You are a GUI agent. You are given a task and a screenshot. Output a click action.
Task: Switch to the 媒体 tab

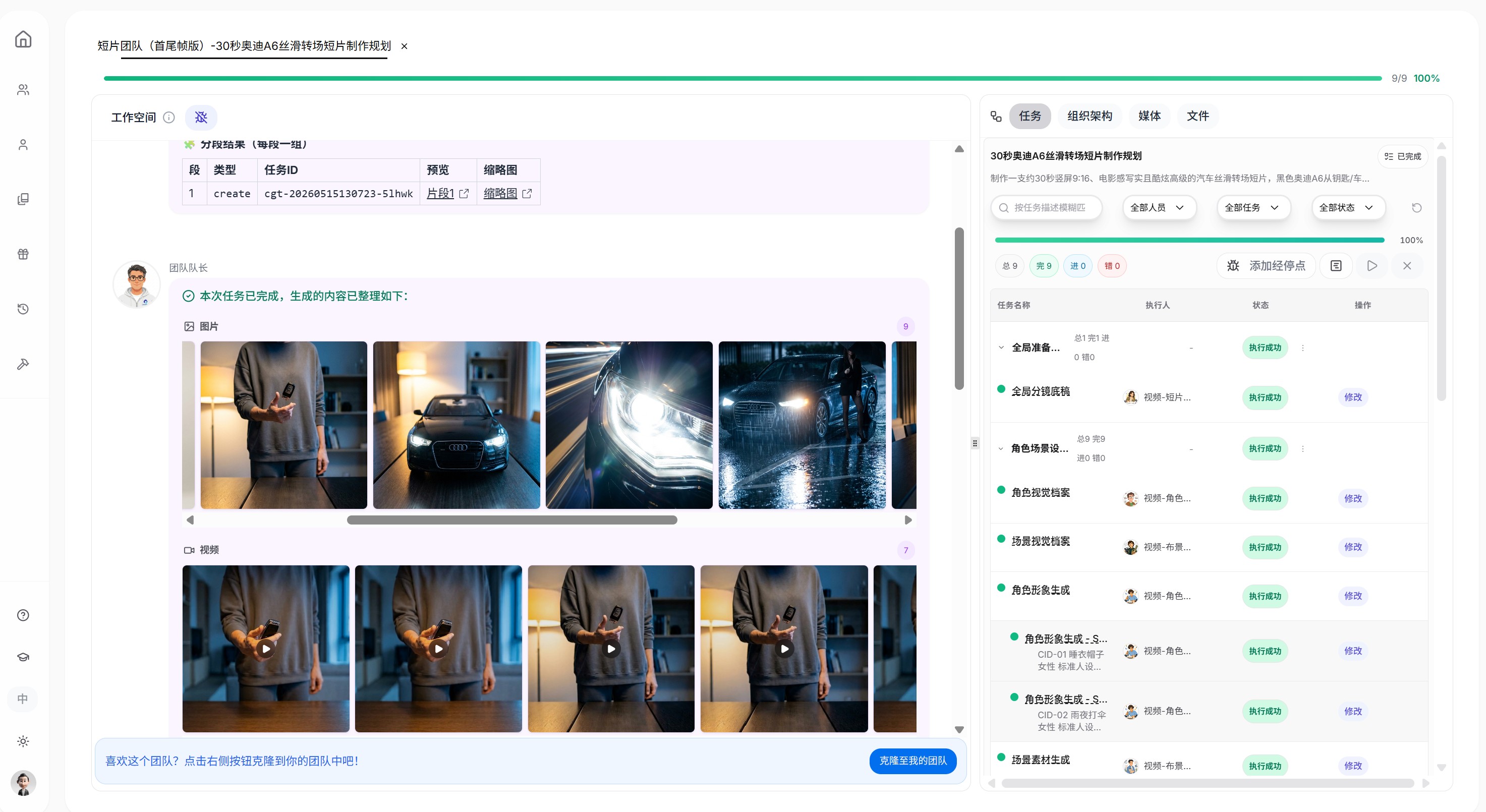pos(1149,116)
